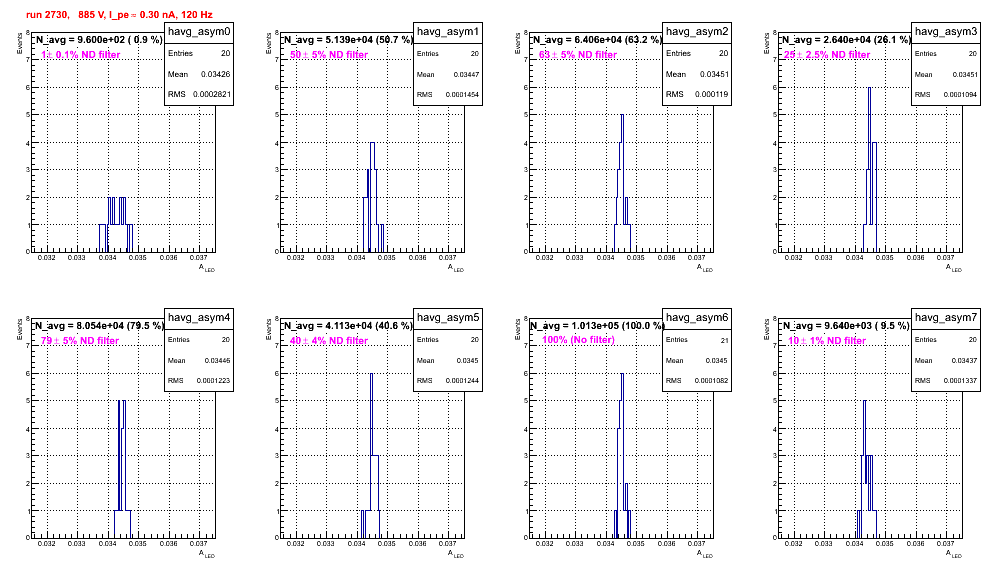Click the A_LED axis label under havg_asym6

(x=705, y=554)
